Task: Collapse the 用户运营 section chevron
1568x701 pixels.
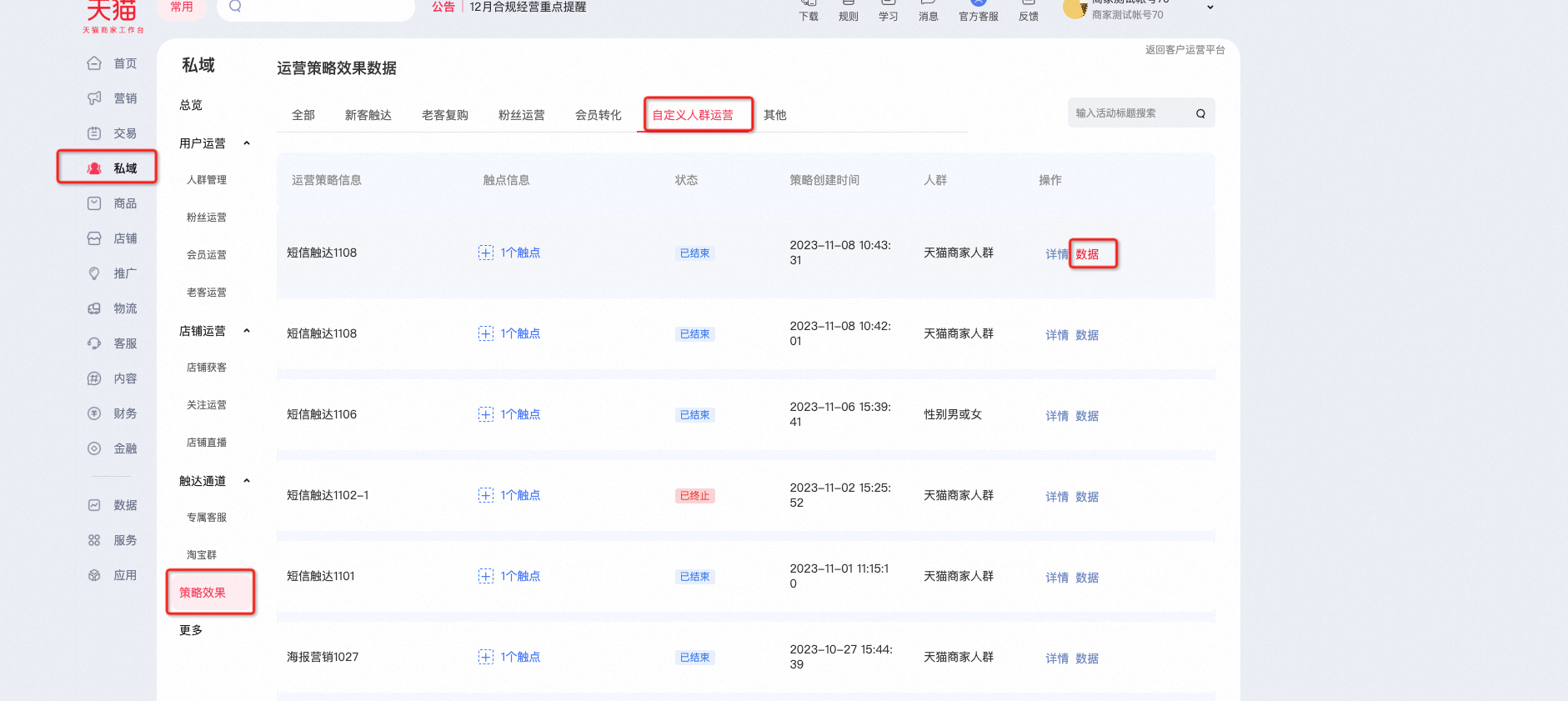Action: tap(247, 143)
